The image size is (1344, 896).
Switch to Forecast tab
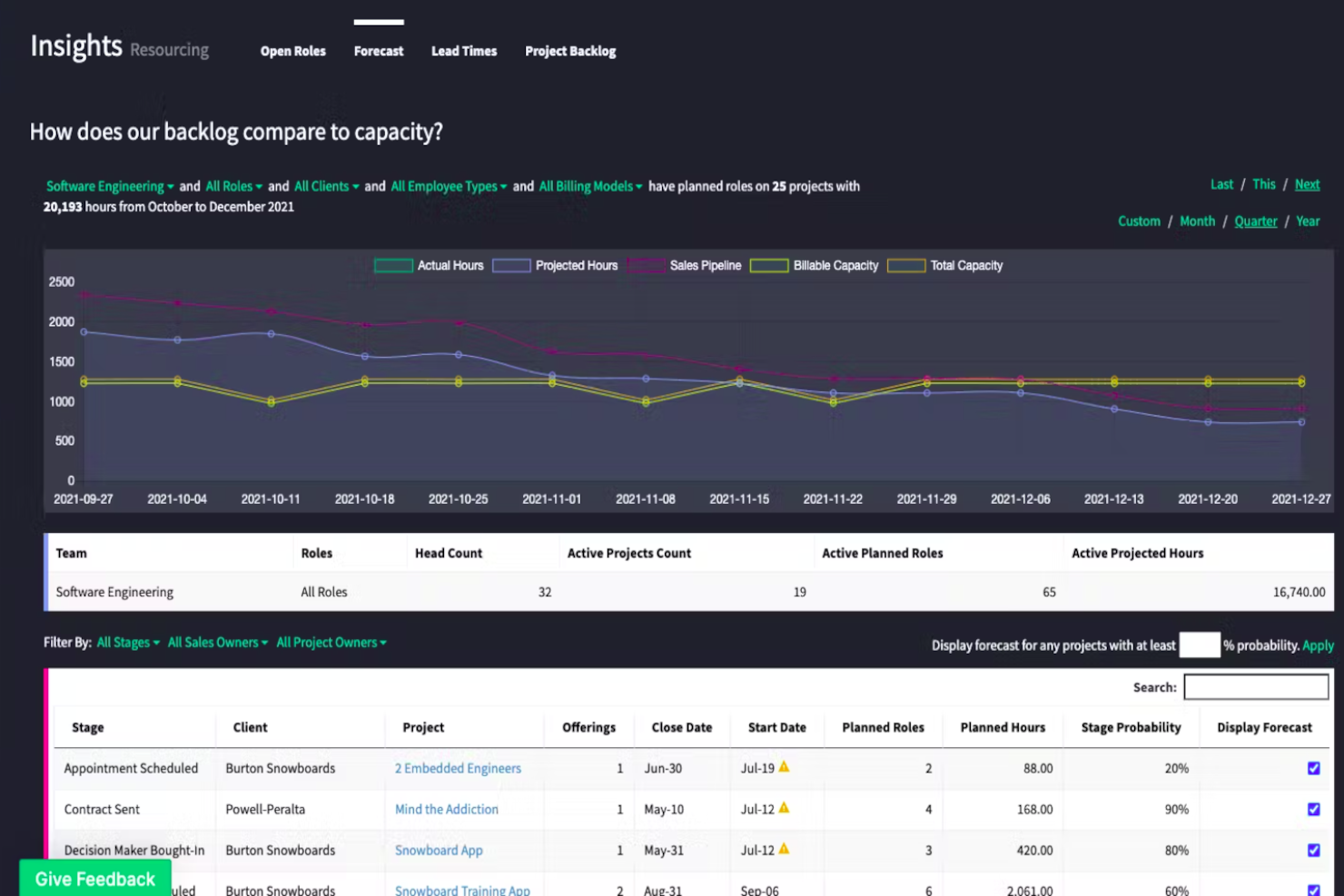(379, 51)
